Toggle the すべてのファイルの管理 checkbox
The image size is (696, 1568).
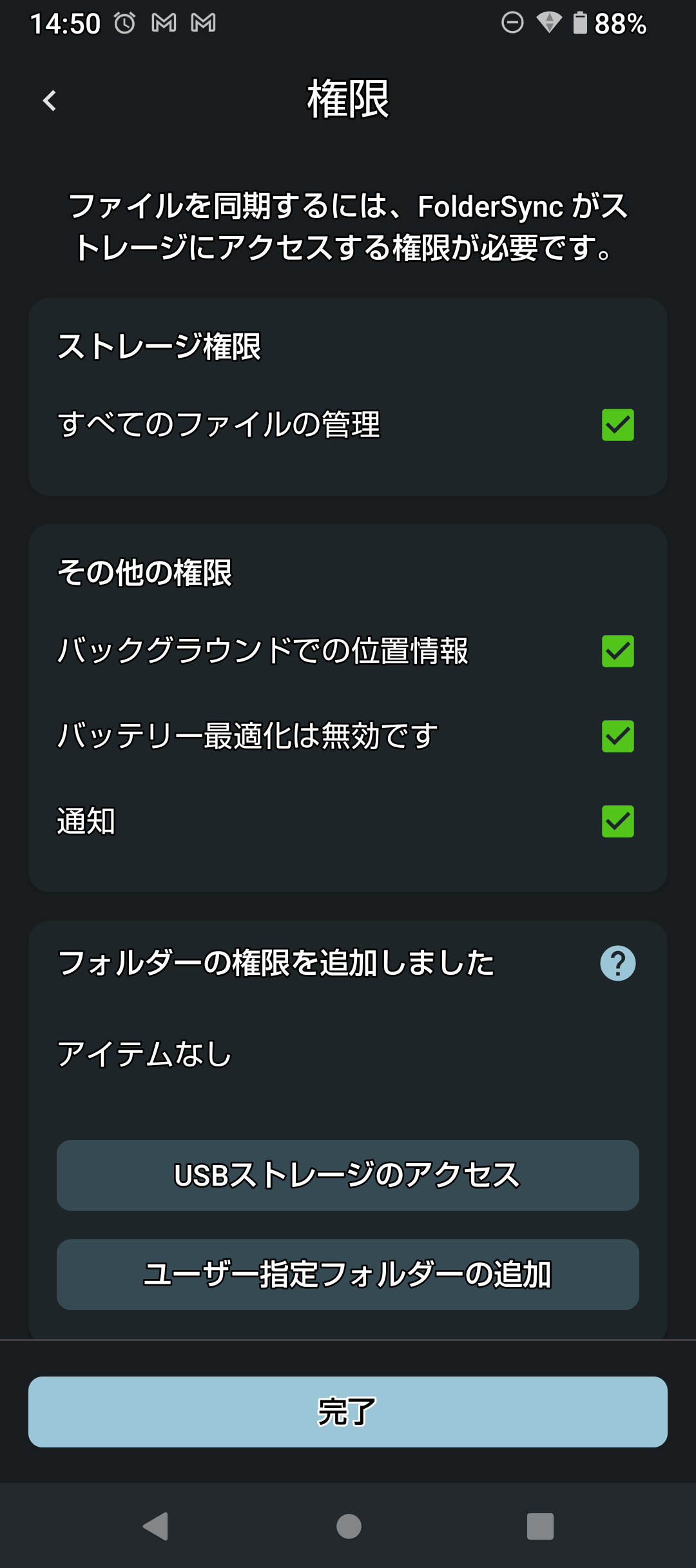coord(617,425)
